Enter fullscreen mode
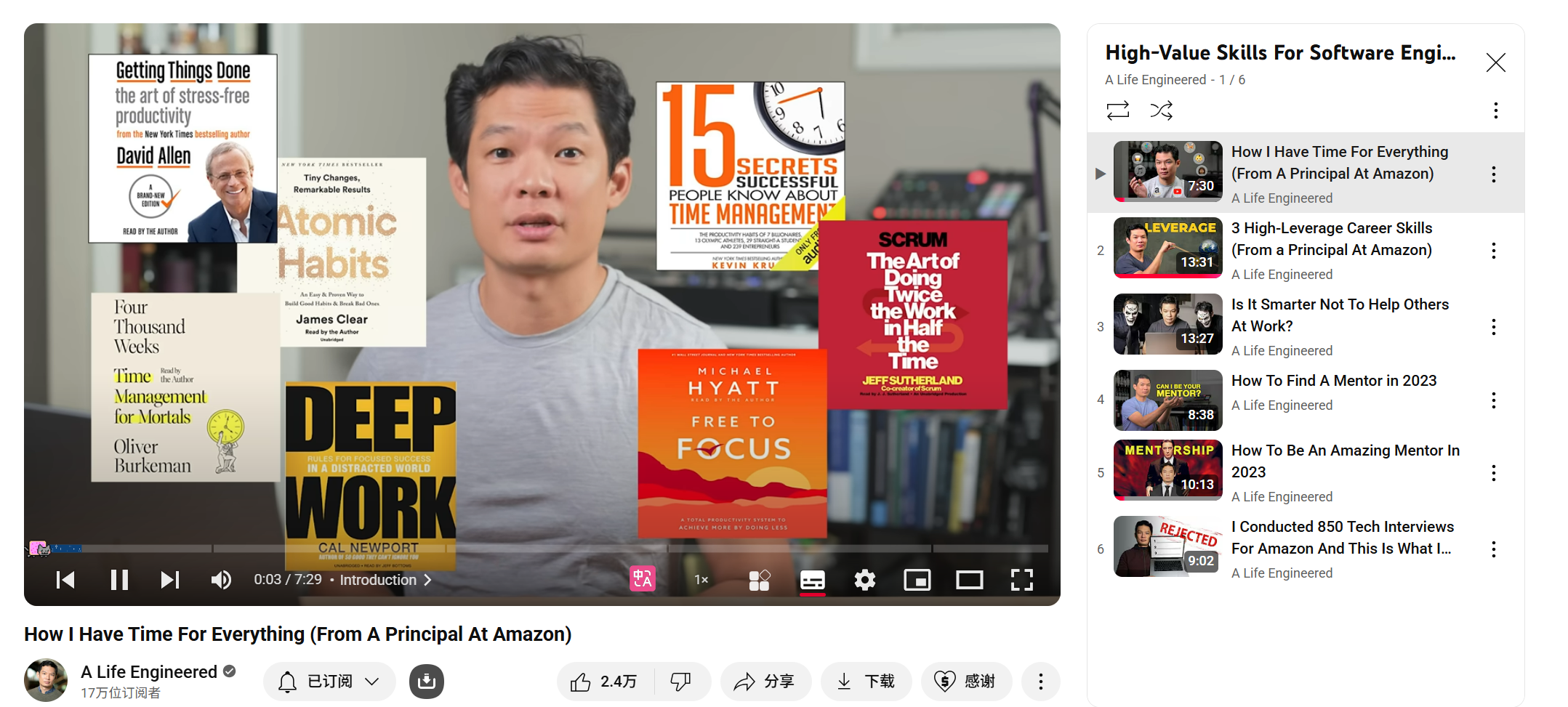The height and width of the screenshot is (707, 1568). click(x=1022, y=580)
